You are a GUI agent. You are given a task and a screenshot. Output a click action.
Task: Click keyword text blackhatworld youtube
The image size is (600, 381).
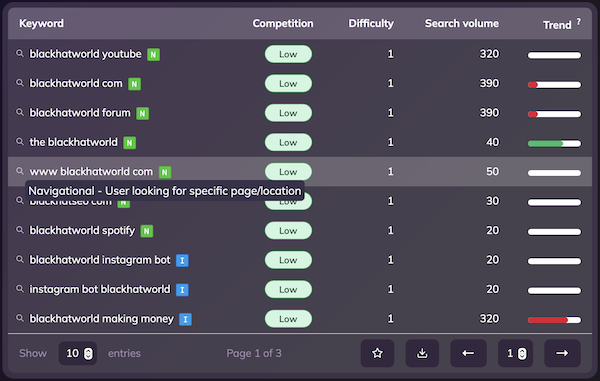pos(85,54)
